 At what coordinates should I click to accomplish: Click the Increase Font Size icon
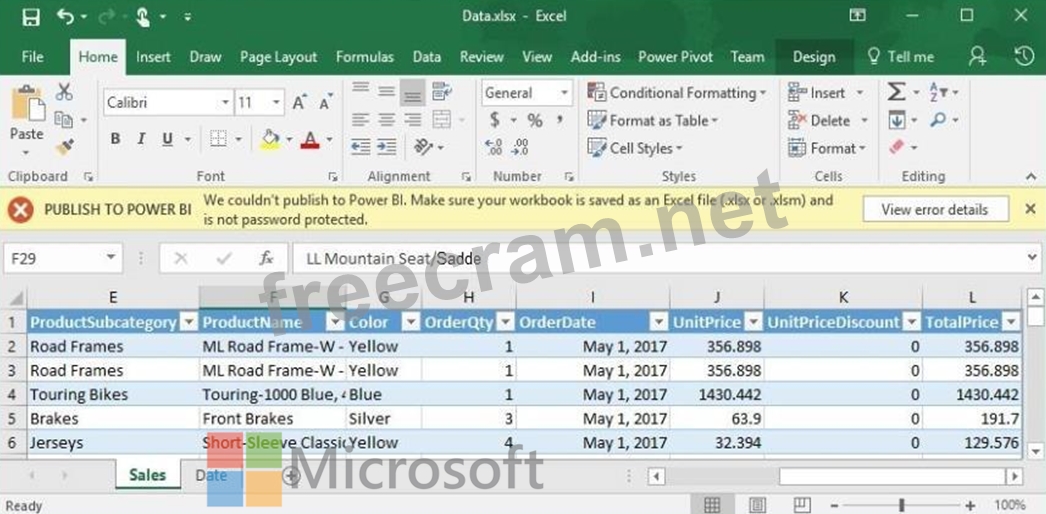pyautogui.click(x=299, y=102)
